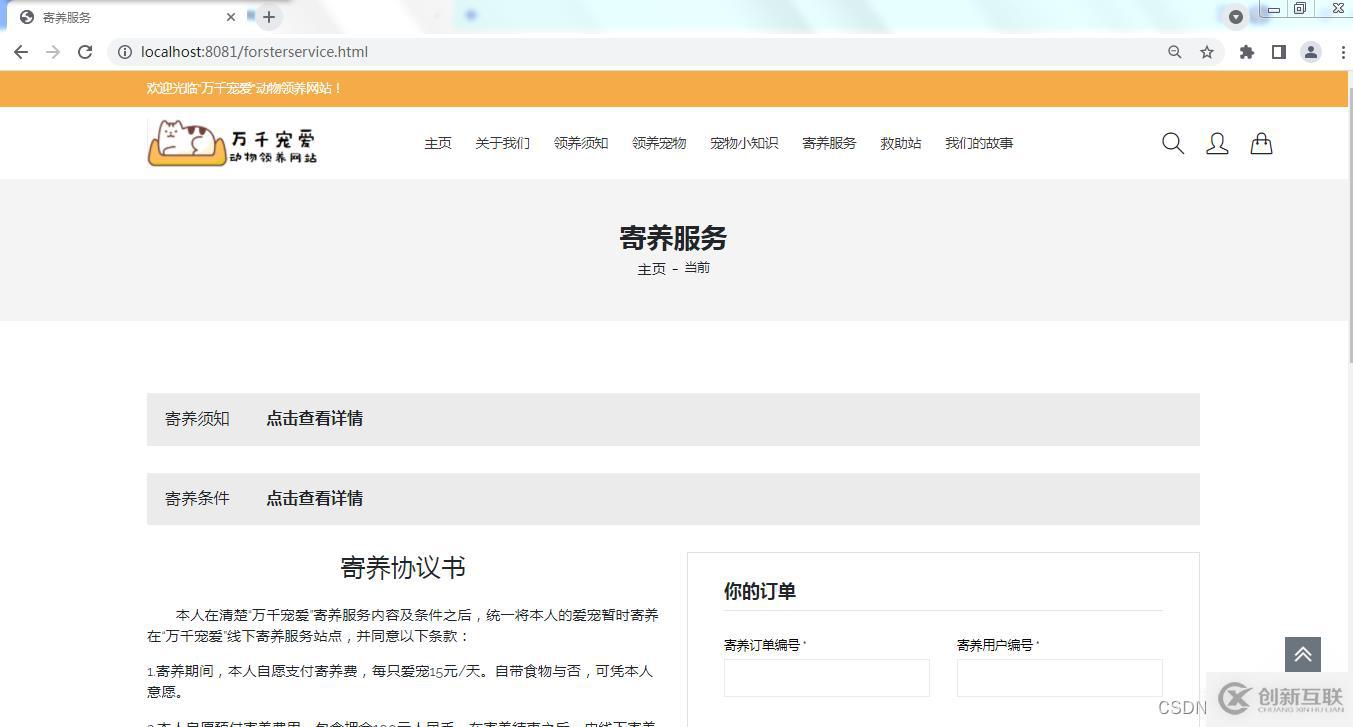Select 宠物小知识 in the navigation bar
Image resolution: width=1353 pixels, height=727 pixels.
coord(744,144)
